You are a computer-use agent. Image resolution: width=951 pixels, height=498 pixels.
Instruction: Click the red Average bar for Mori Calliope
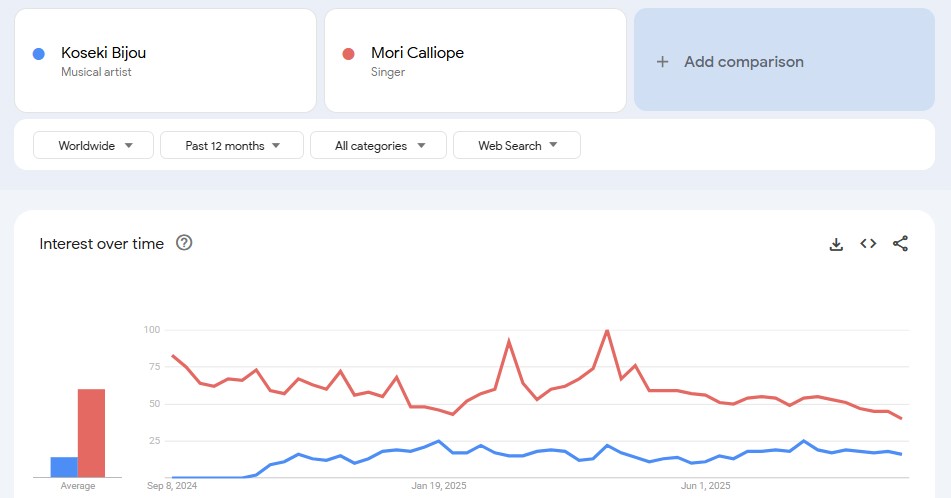92,433
